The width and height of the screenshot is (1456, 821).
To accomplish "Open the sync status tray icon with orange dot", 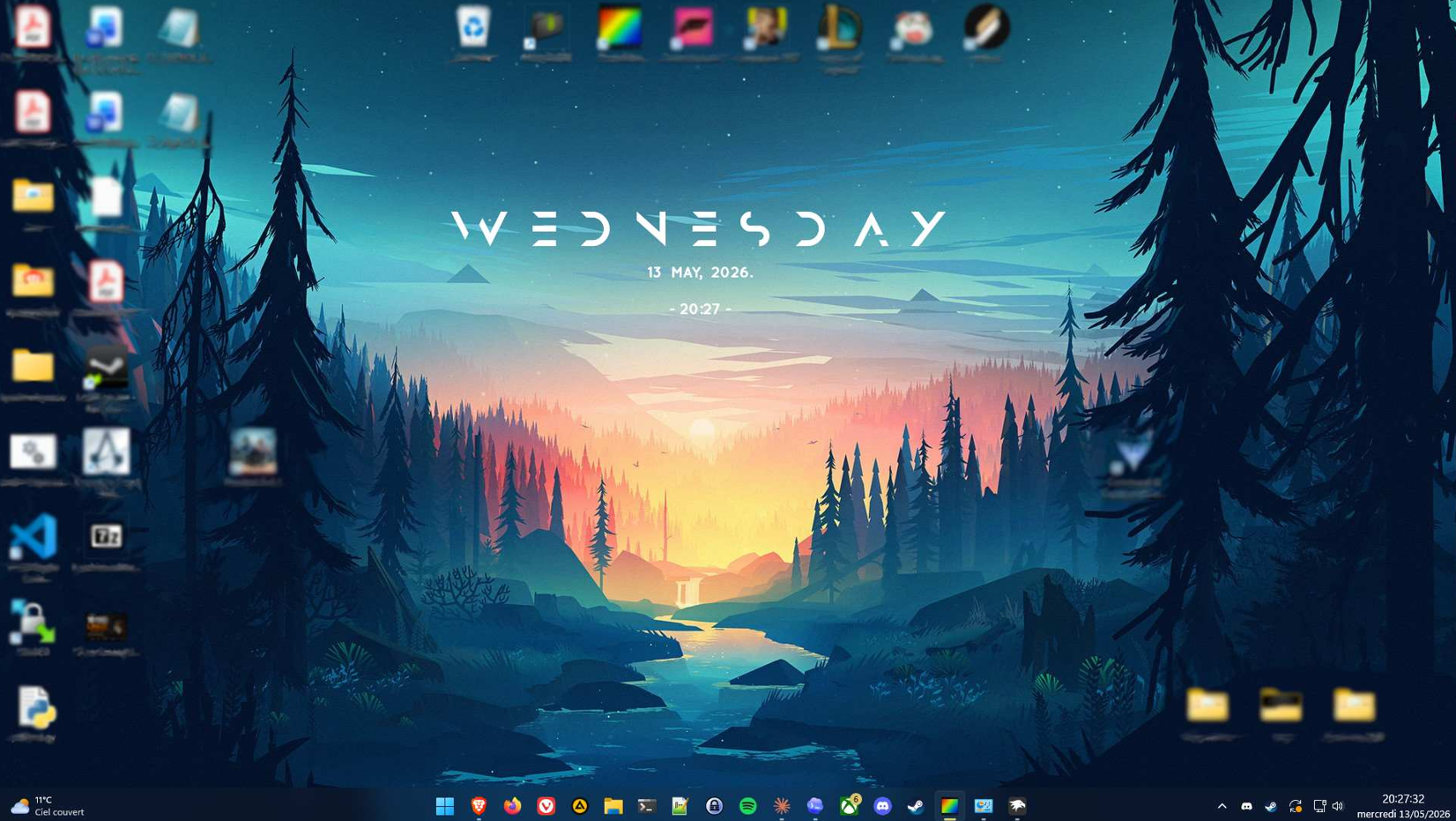I will (x=1296, y=806).
